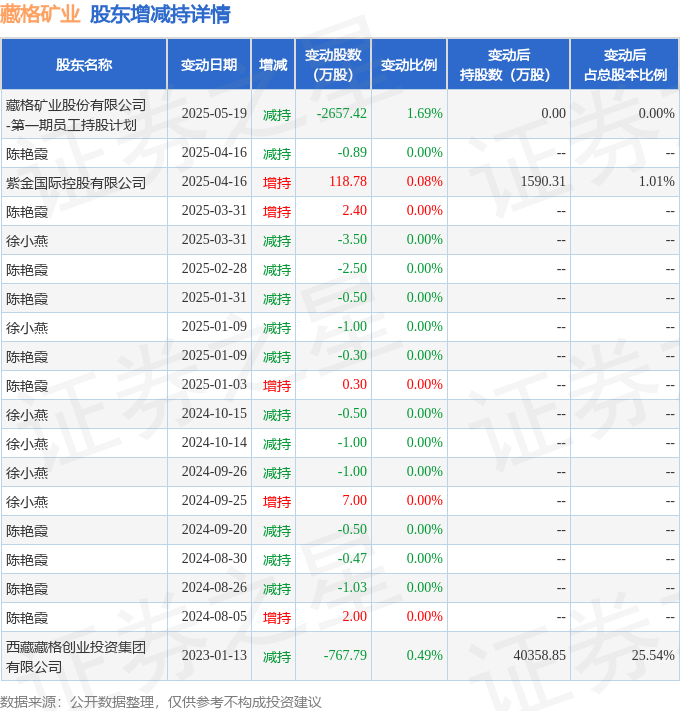
Task: Click the date 2024-09-26
Action: (x=214, y=472)
